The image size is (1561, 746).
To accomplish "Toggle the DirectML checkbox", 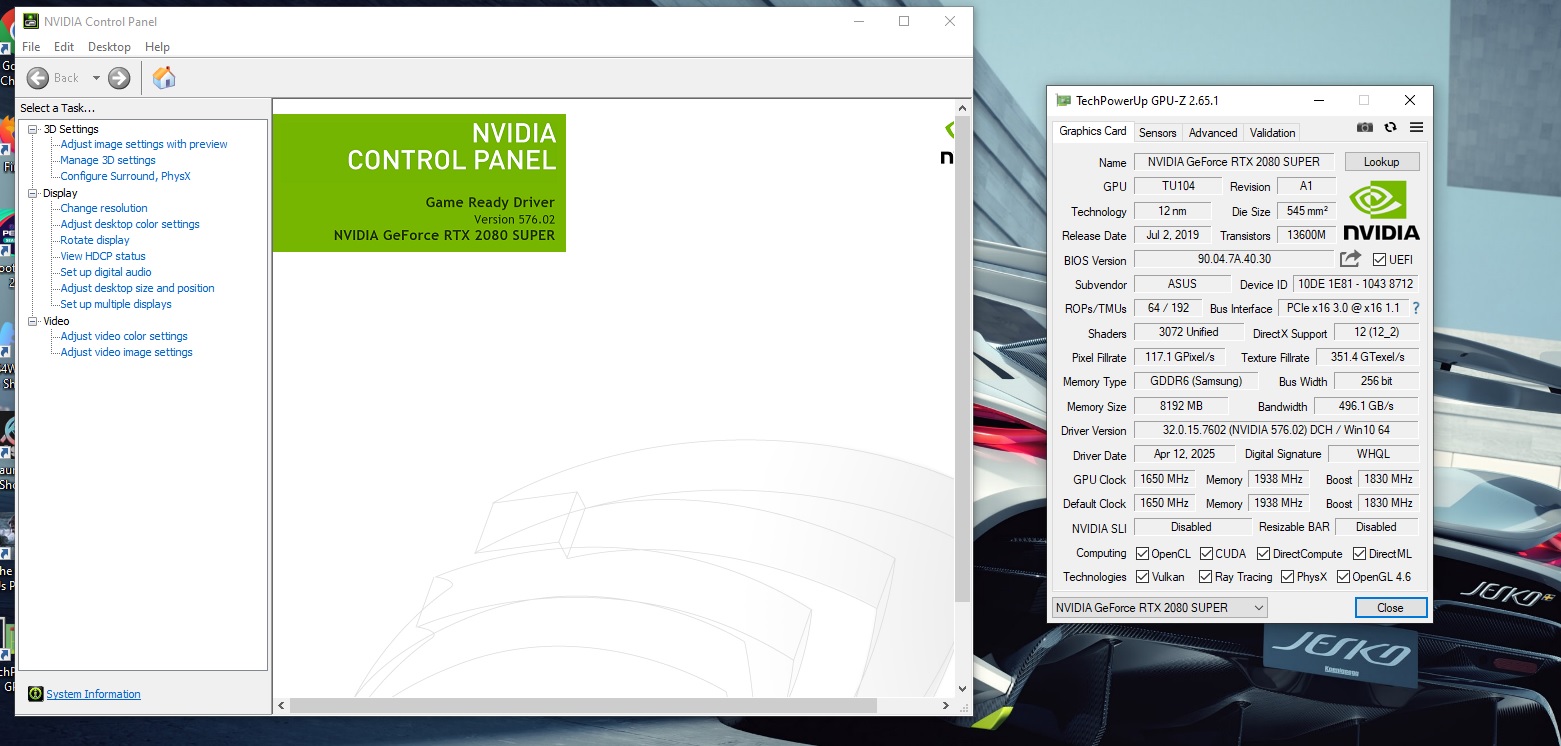I will 1360,553.
